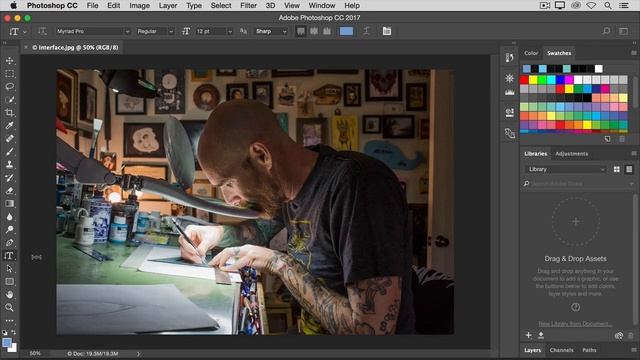Select the Horizontal Type tool
This screenshot has width=640, height=360.
click(9, 256)
